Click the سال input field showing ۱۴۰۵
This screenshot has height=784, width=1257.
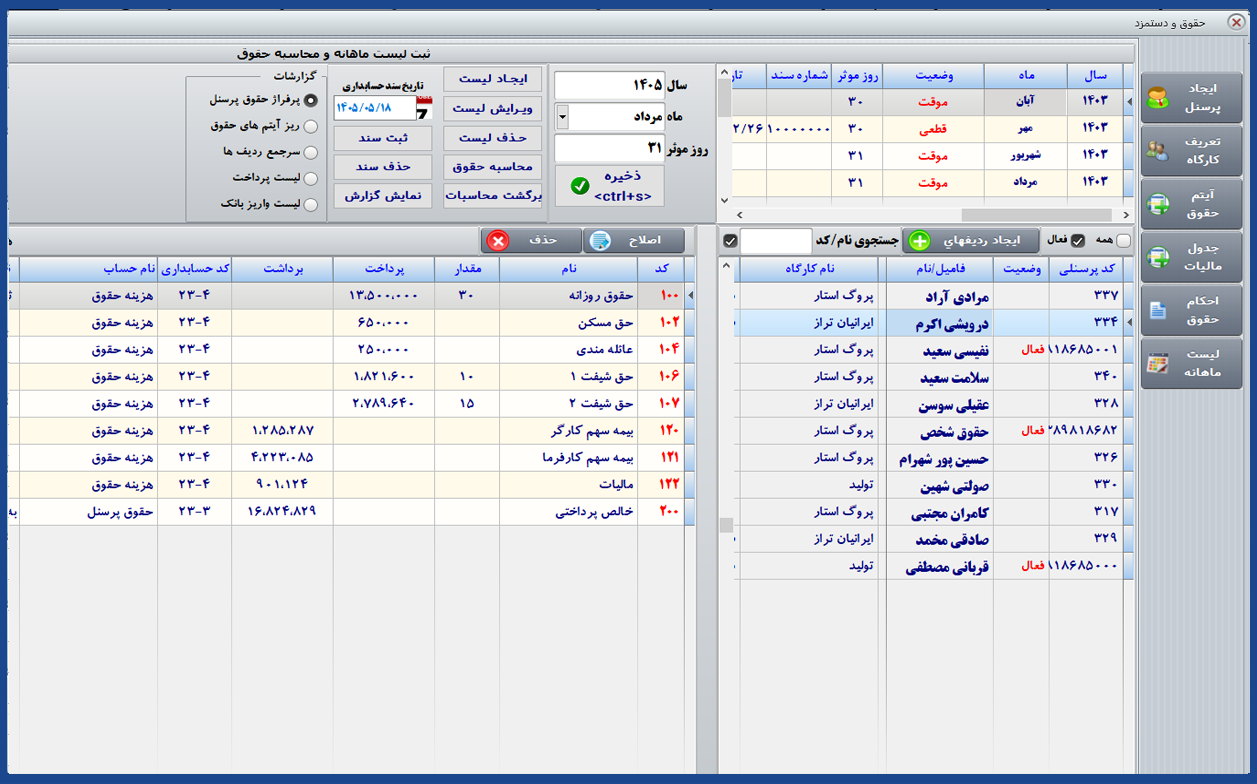[609, 86]
